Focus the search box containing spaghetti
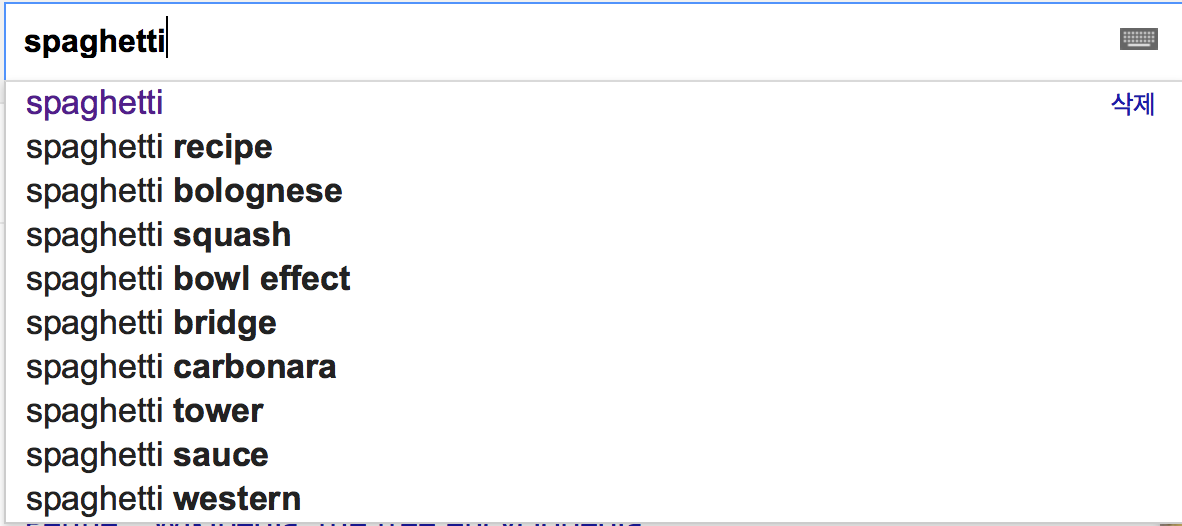This screenshot has height=526, width=1182. pyautogui.click(x=600, y=42)
